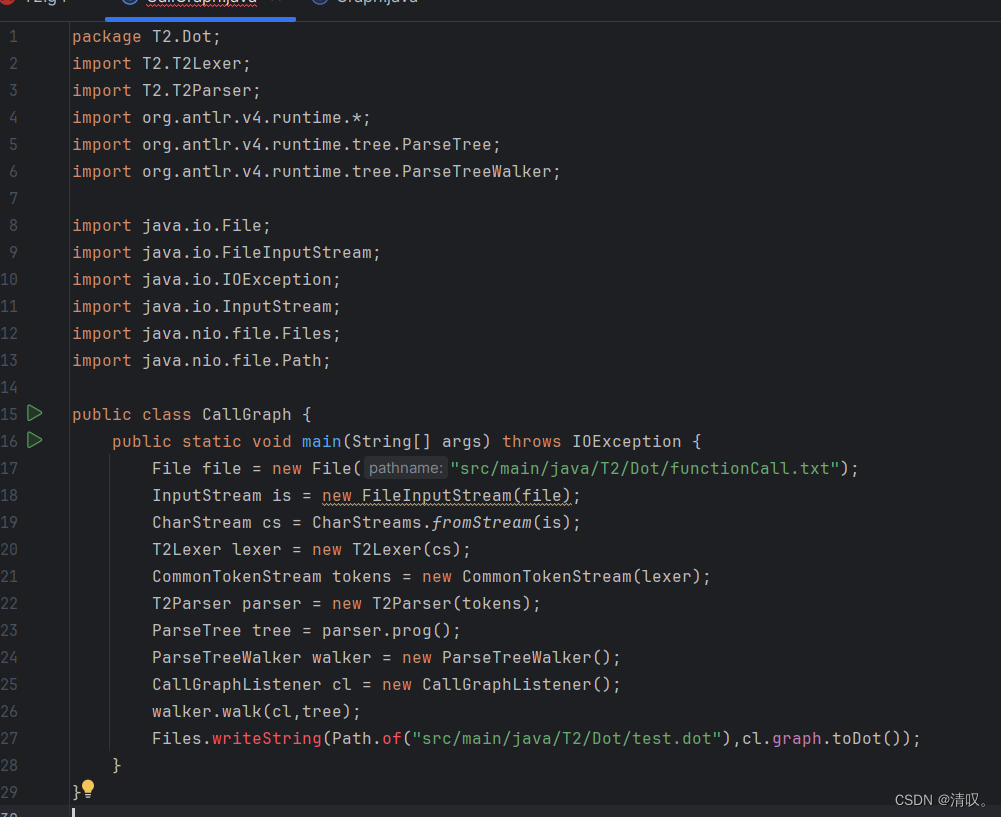Run the main method from gutter icon
1001x817 pixels.
(34, 440)
